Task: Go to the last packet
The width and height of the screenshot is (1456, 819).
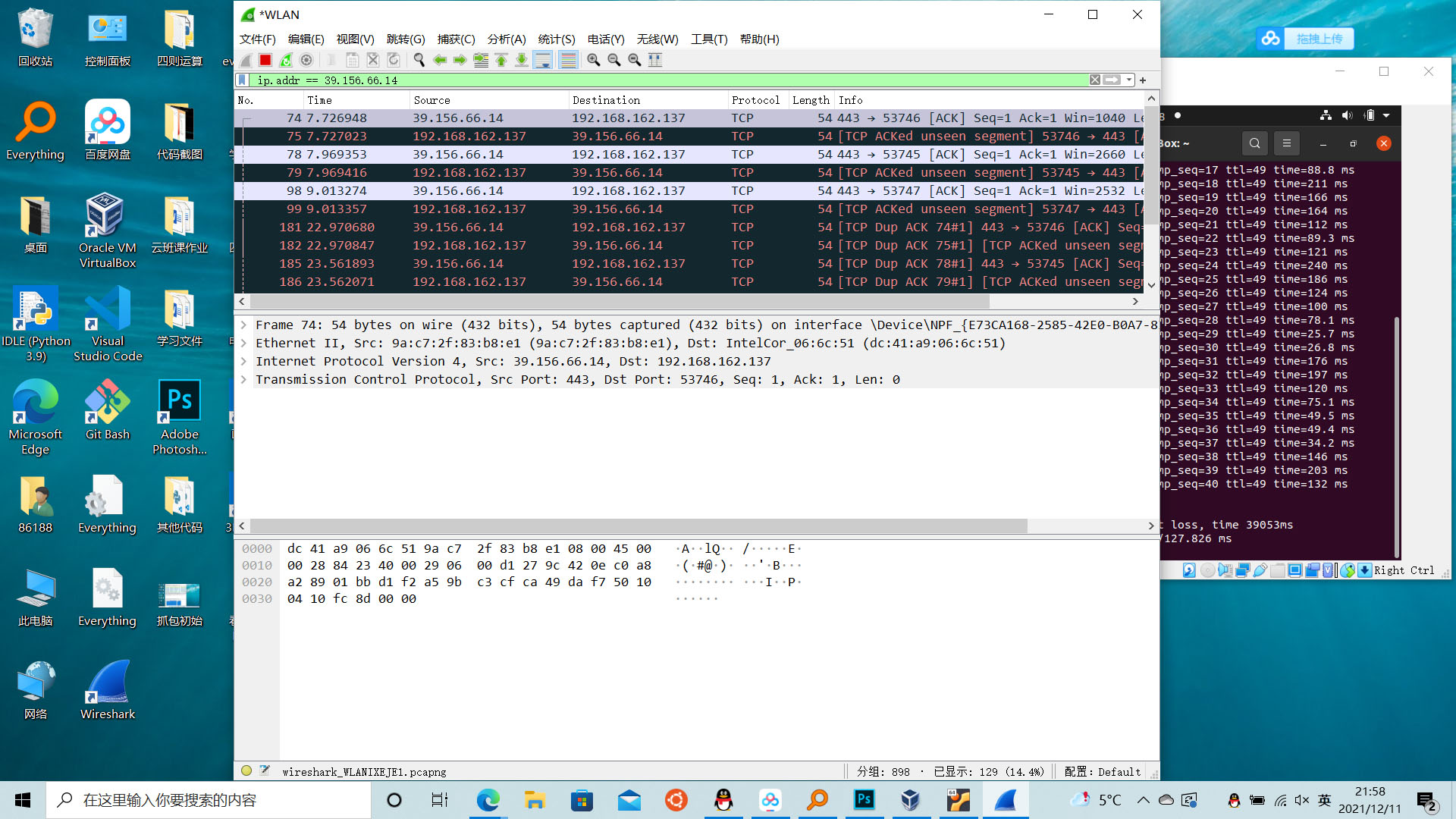Action: (522, 60)
